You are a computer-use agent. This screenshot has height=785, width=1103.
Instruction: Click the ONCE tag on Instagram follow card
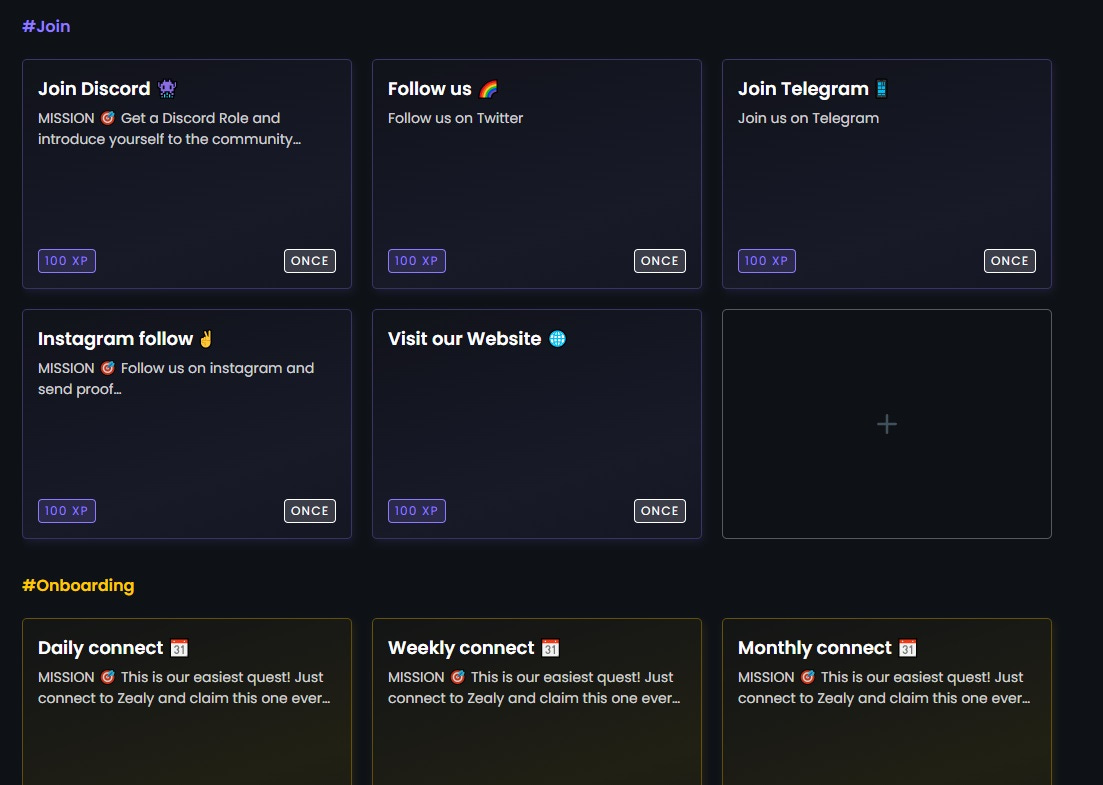[x=310, y=511]
